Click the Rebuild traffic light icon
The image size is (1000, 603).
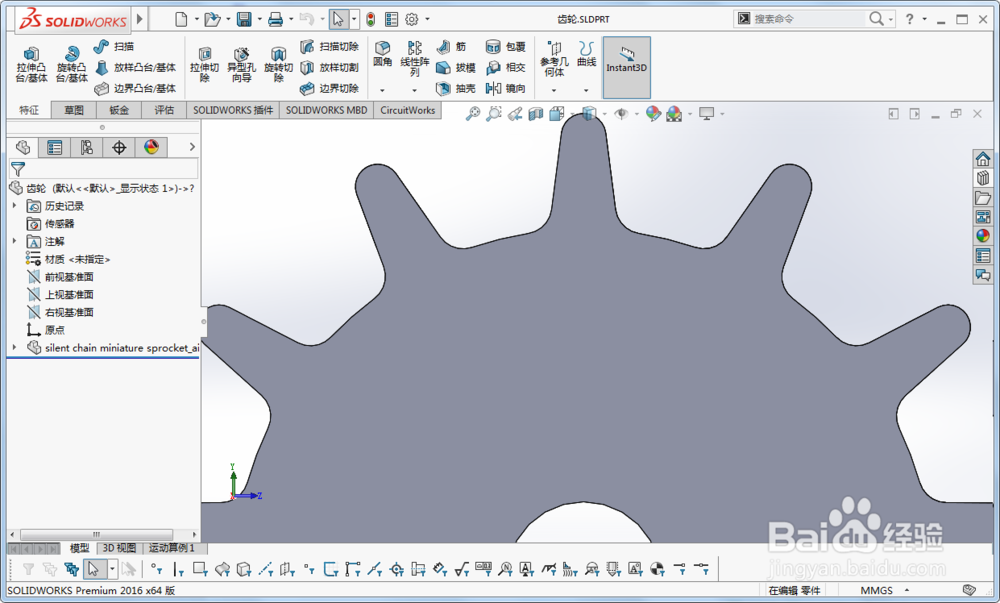(x=371, y=20)
